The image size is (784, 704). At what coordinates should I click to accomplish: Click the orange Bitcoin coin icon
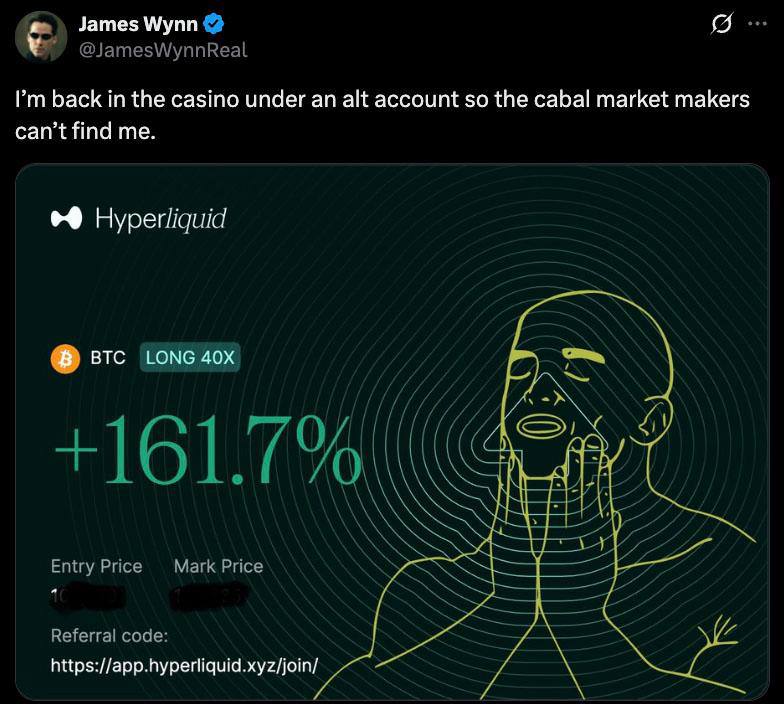[65, 358]
